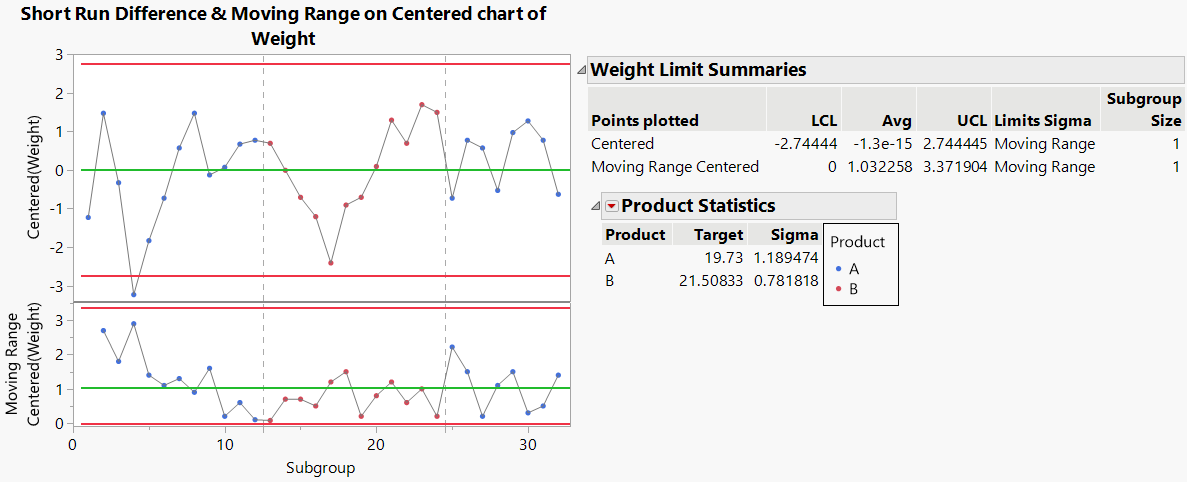Select the Centered(Weight) y-axis label
The width and height of the screenshot is (1187, 482).
coord(37,180)
